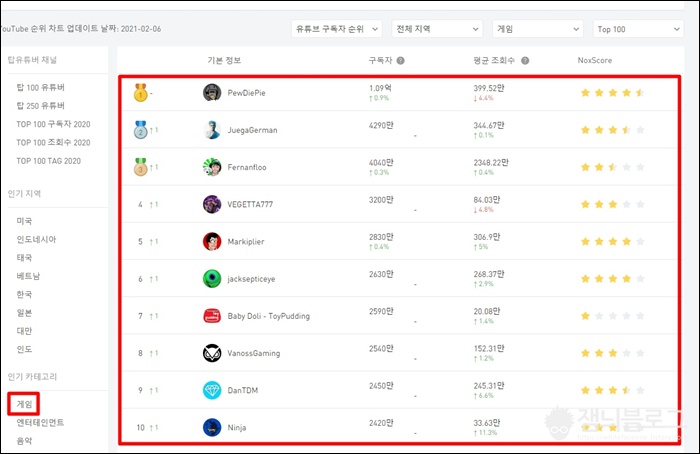Filter by region 일본
Viewport: 700px width, 454px height.
(24, 312)
